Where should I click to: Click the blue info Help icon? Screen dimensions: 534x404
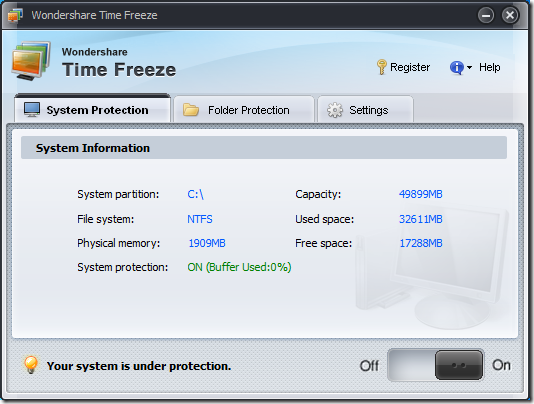point(457,67)
